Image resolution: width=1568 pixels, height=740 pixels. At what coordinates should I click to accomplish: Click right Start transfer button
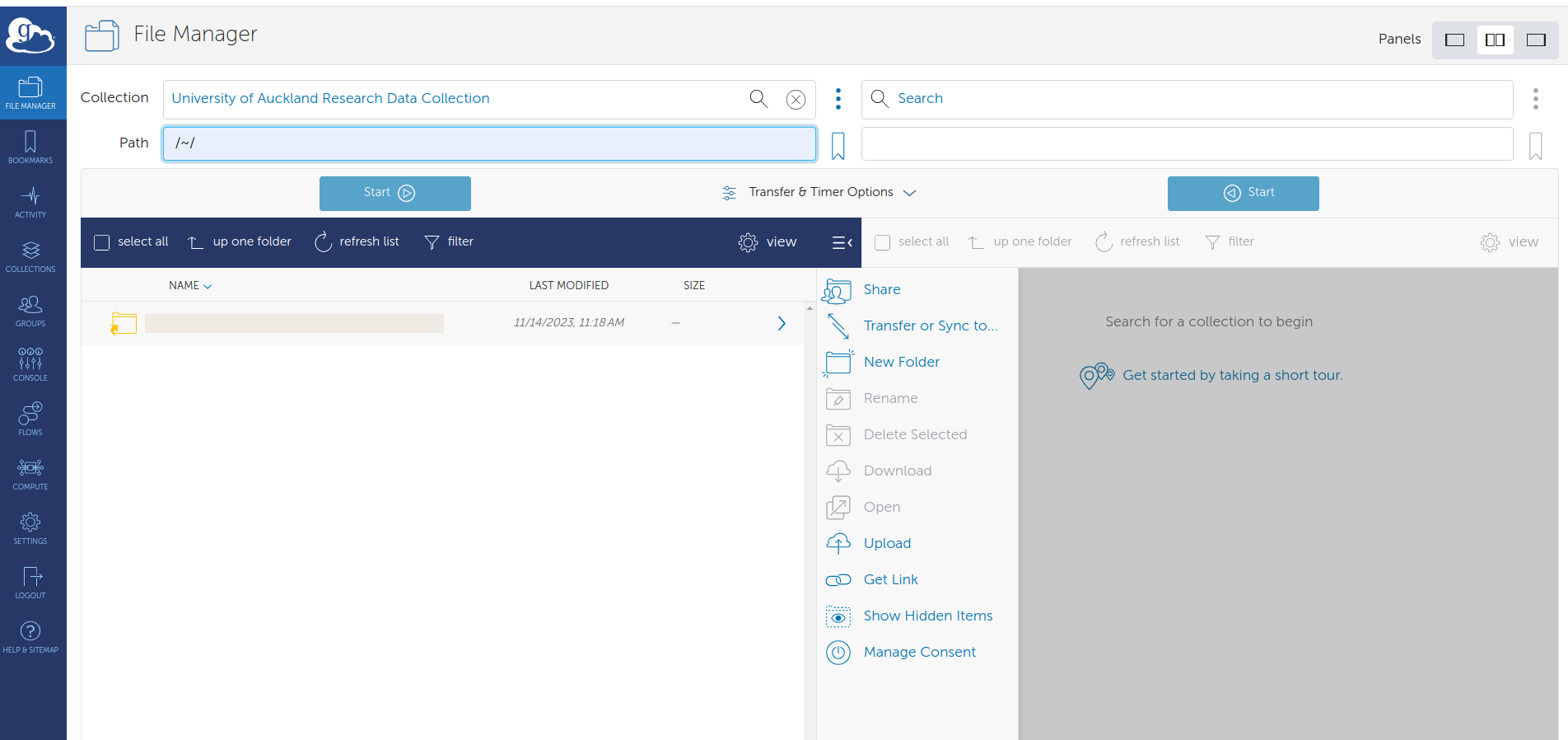coord(1244,193)
